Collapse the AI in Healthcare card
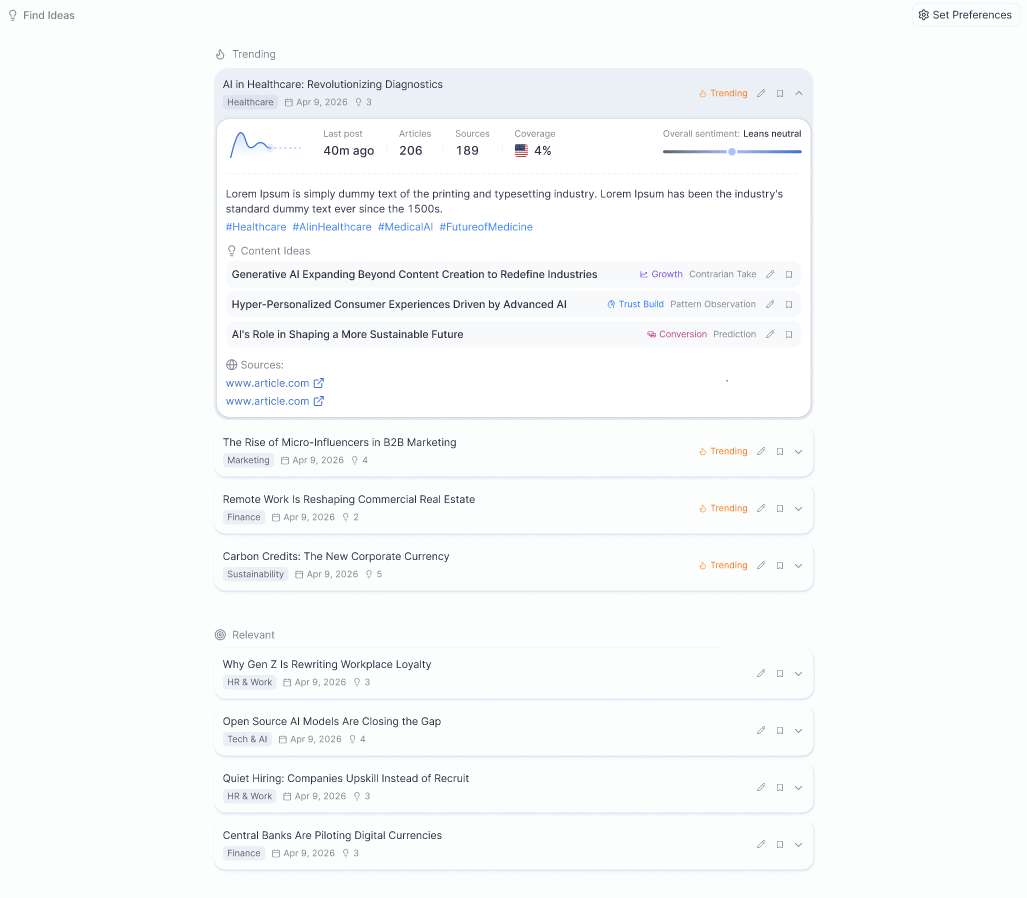This screenshot has height=898, width=1027. point(798,93)
